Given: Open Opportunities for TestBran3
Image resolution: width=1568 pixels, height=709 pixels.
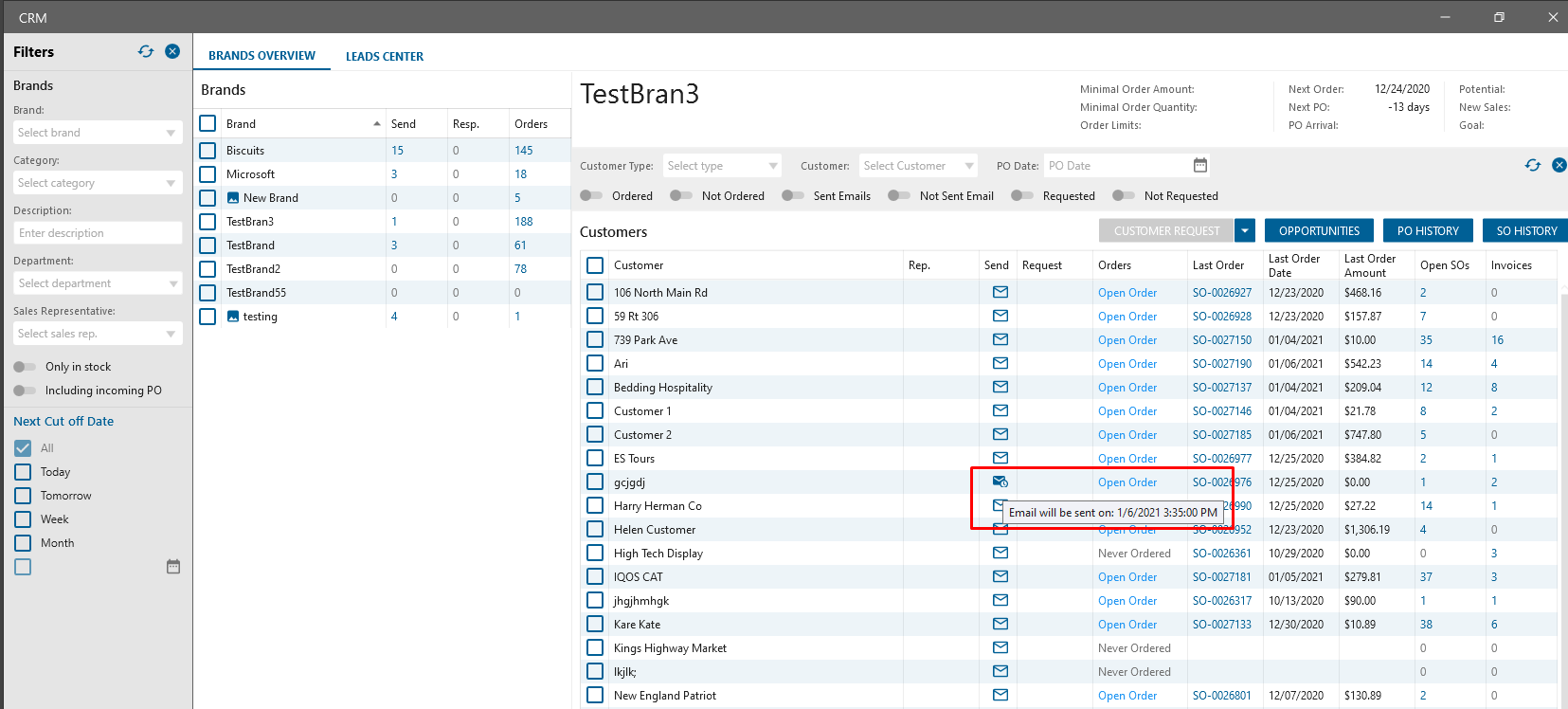Looking at the screenshot, I should 1319,230.
